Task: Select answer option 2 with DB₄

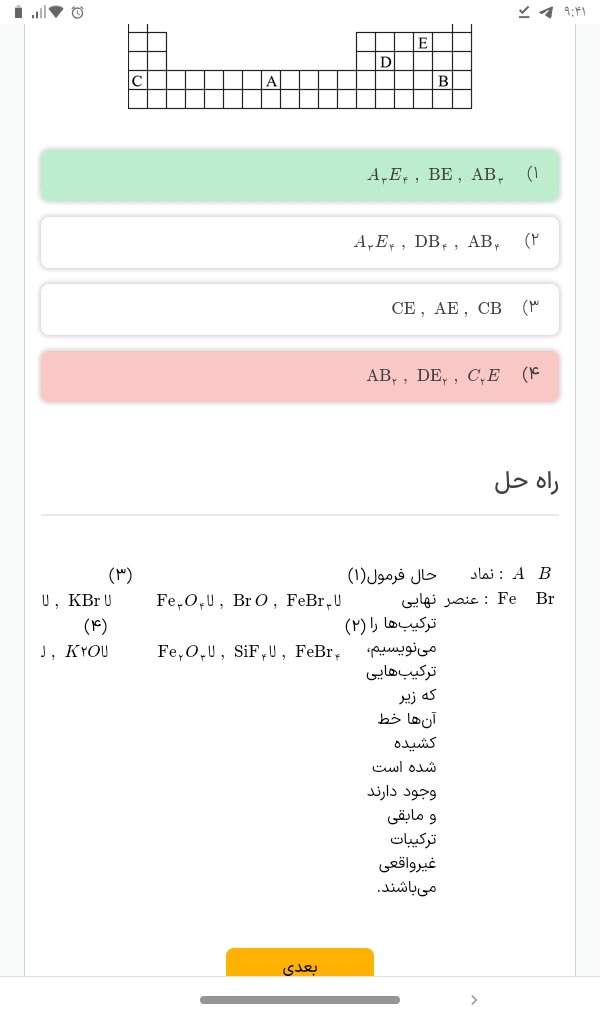Action: [x=300, y=242]
